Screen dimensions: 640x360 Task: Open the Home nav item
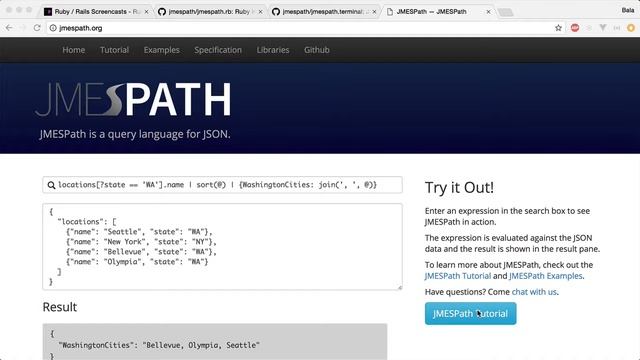click(x=73, y=50)
